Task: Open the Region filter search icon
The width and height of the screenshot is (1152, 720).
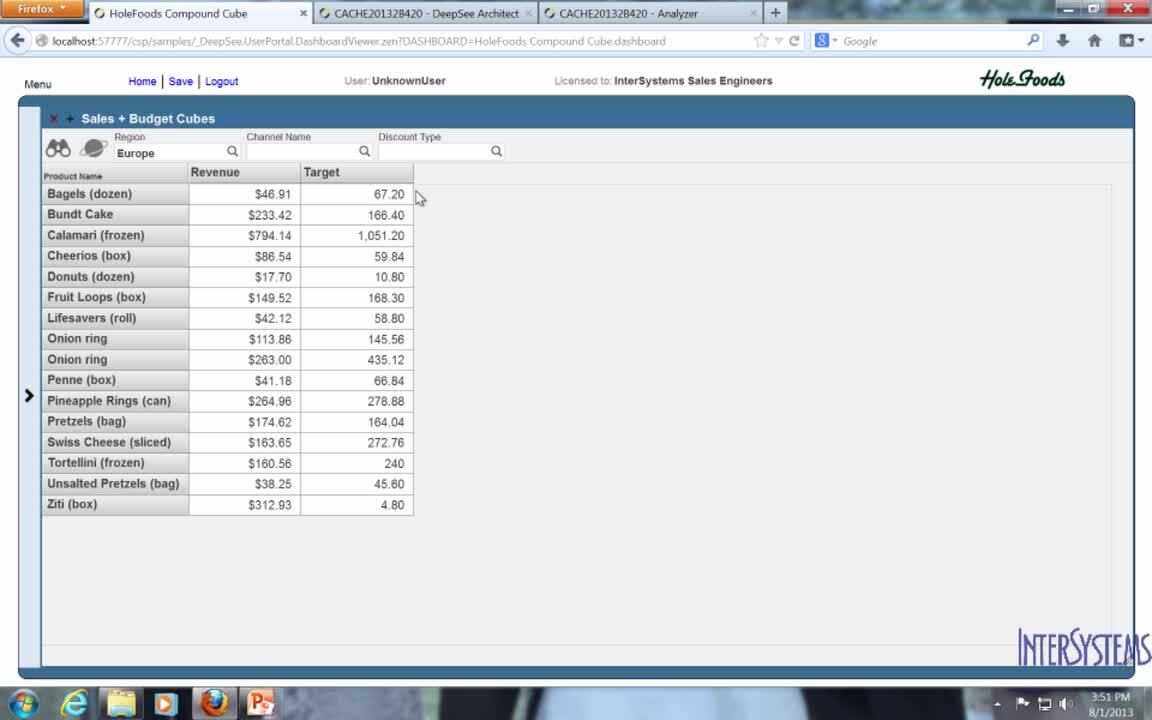Action: [x=232, y=152]
